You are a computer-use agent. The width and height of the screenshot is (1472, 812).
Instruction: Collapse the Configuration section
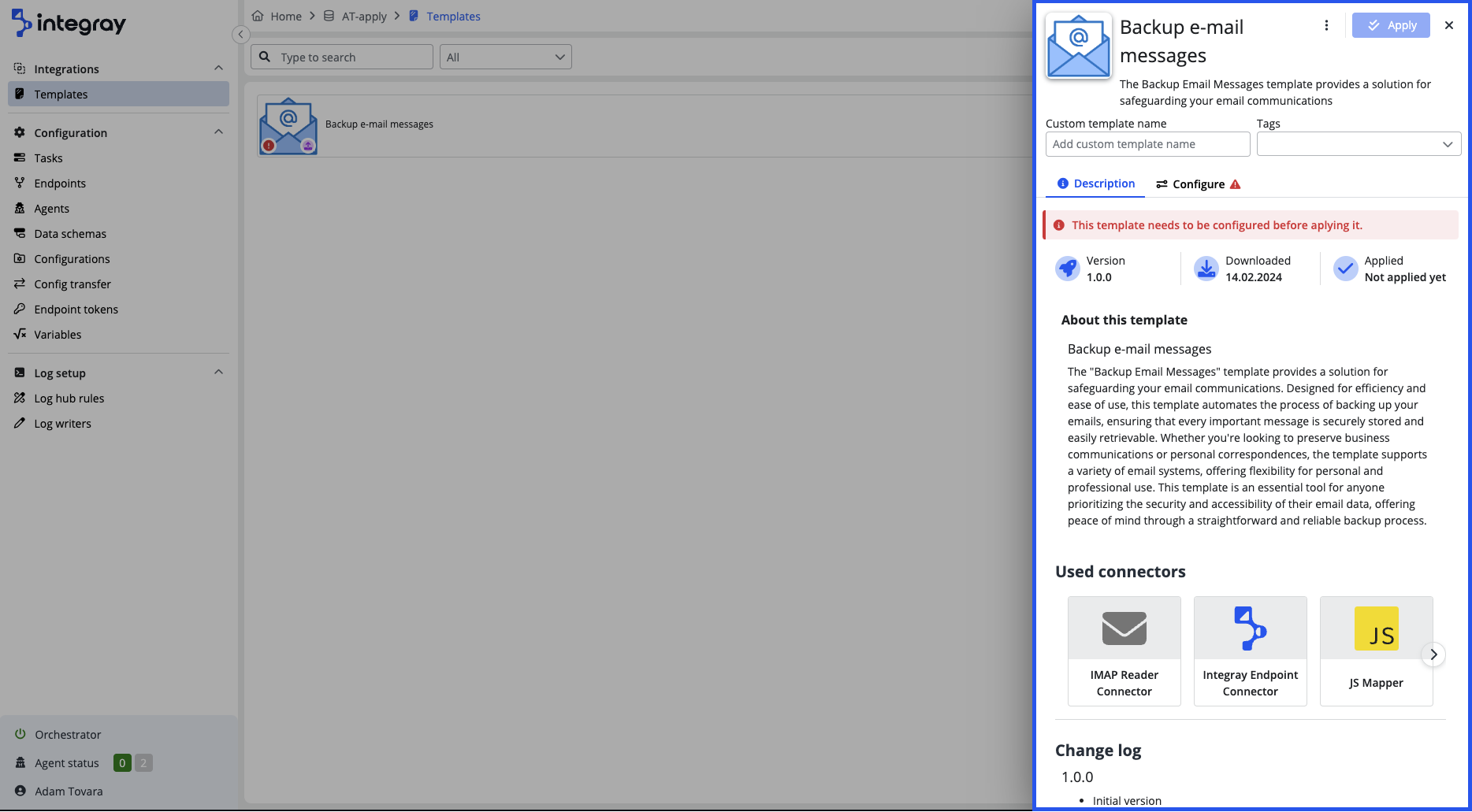(x=218, y=132)
